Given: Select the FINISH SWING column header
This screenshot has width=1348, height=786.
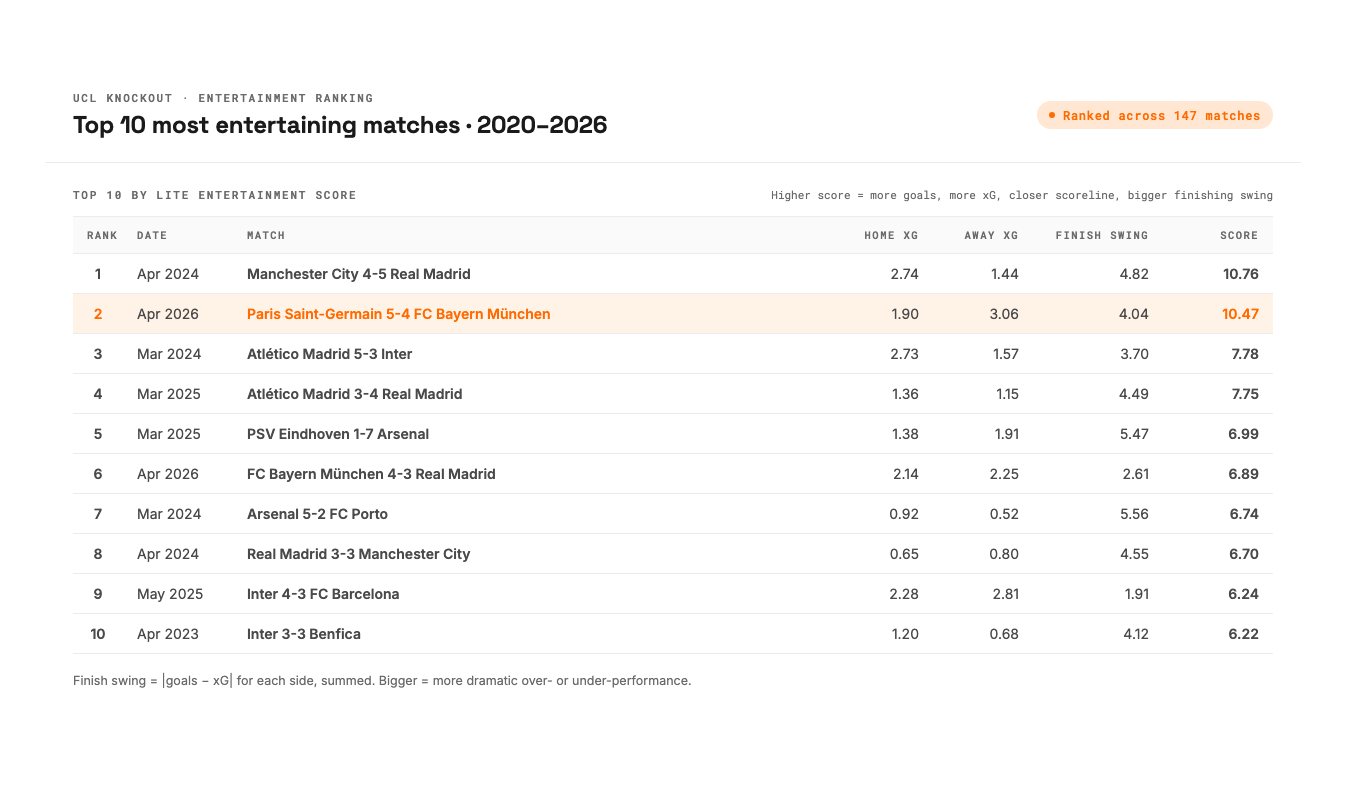Looking at the screenshot, I should pyautogui.click(x=1102, y=235).
